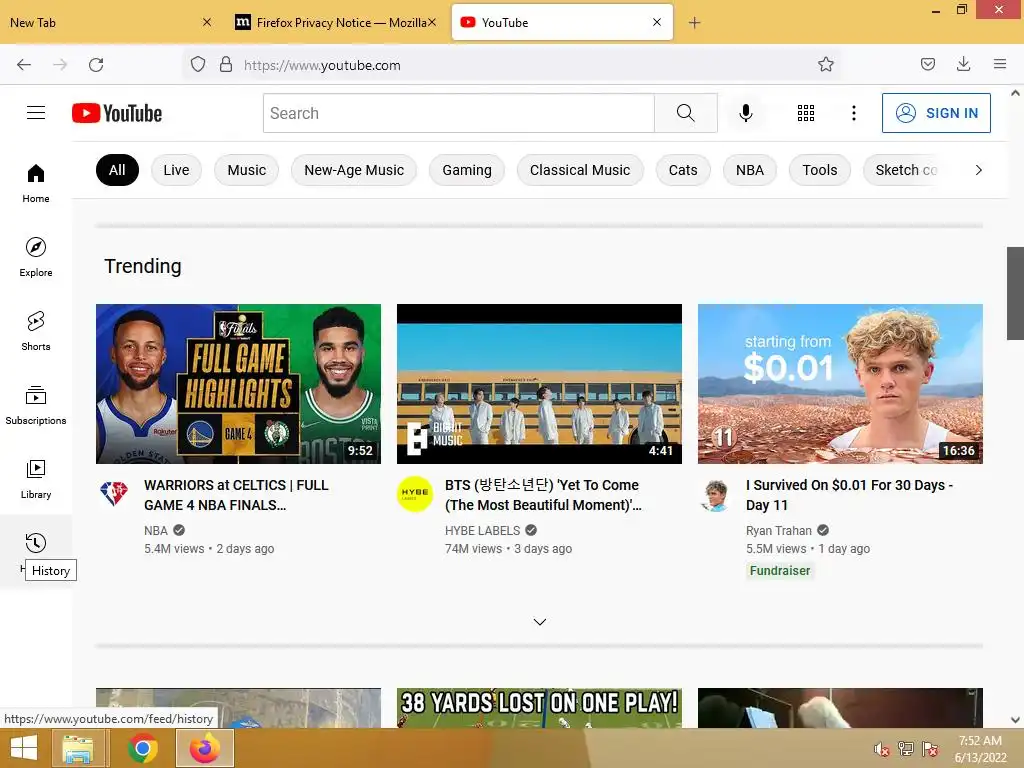Click Firefox icon in taskbar
The width and height of the screenshot is (1024, 768).
pyautogui.click(x=205, y=748)
